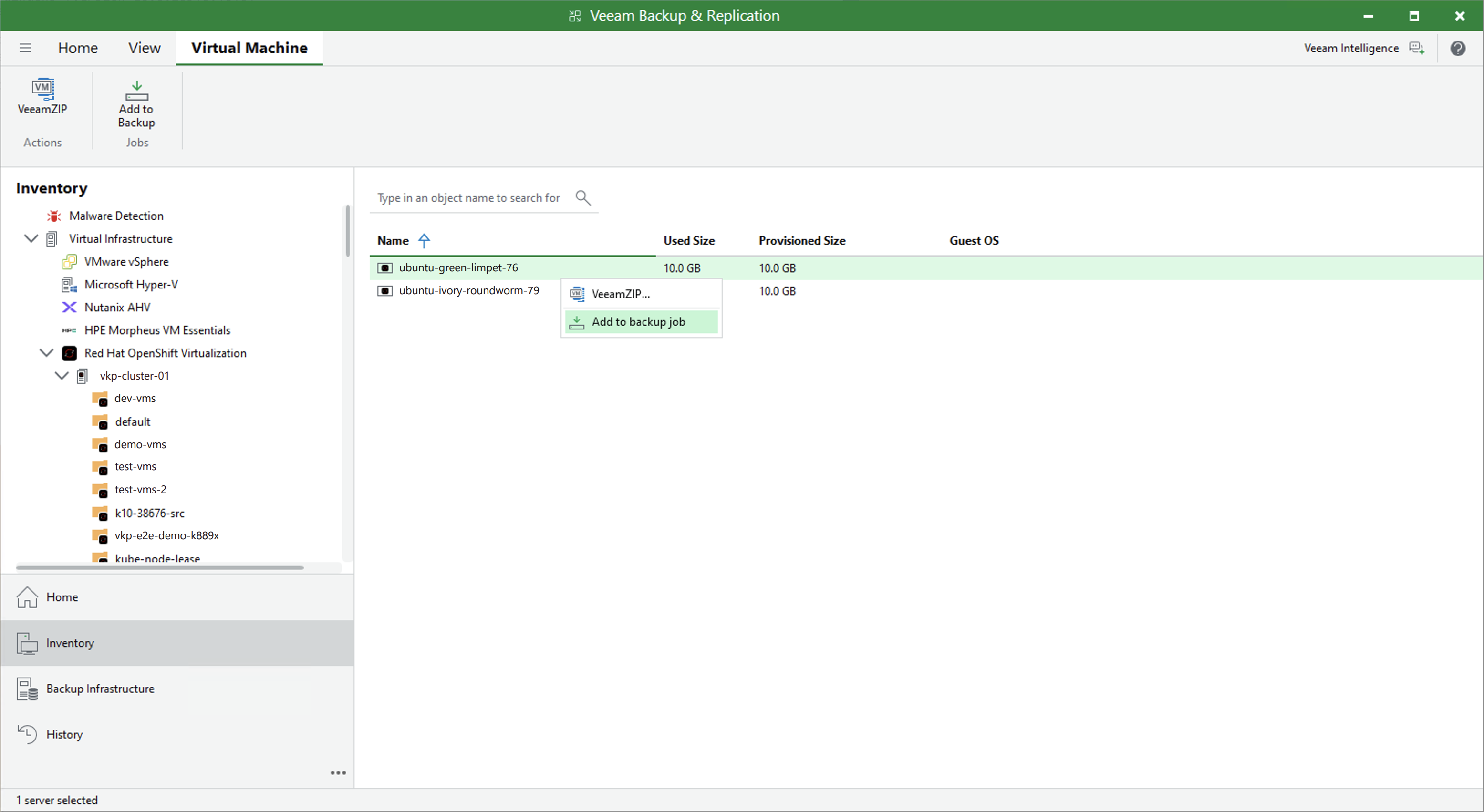Viewport: 1484px width, 812px height.
Task: Click the test-vms namespace folder icon
Action: [100, 467]
